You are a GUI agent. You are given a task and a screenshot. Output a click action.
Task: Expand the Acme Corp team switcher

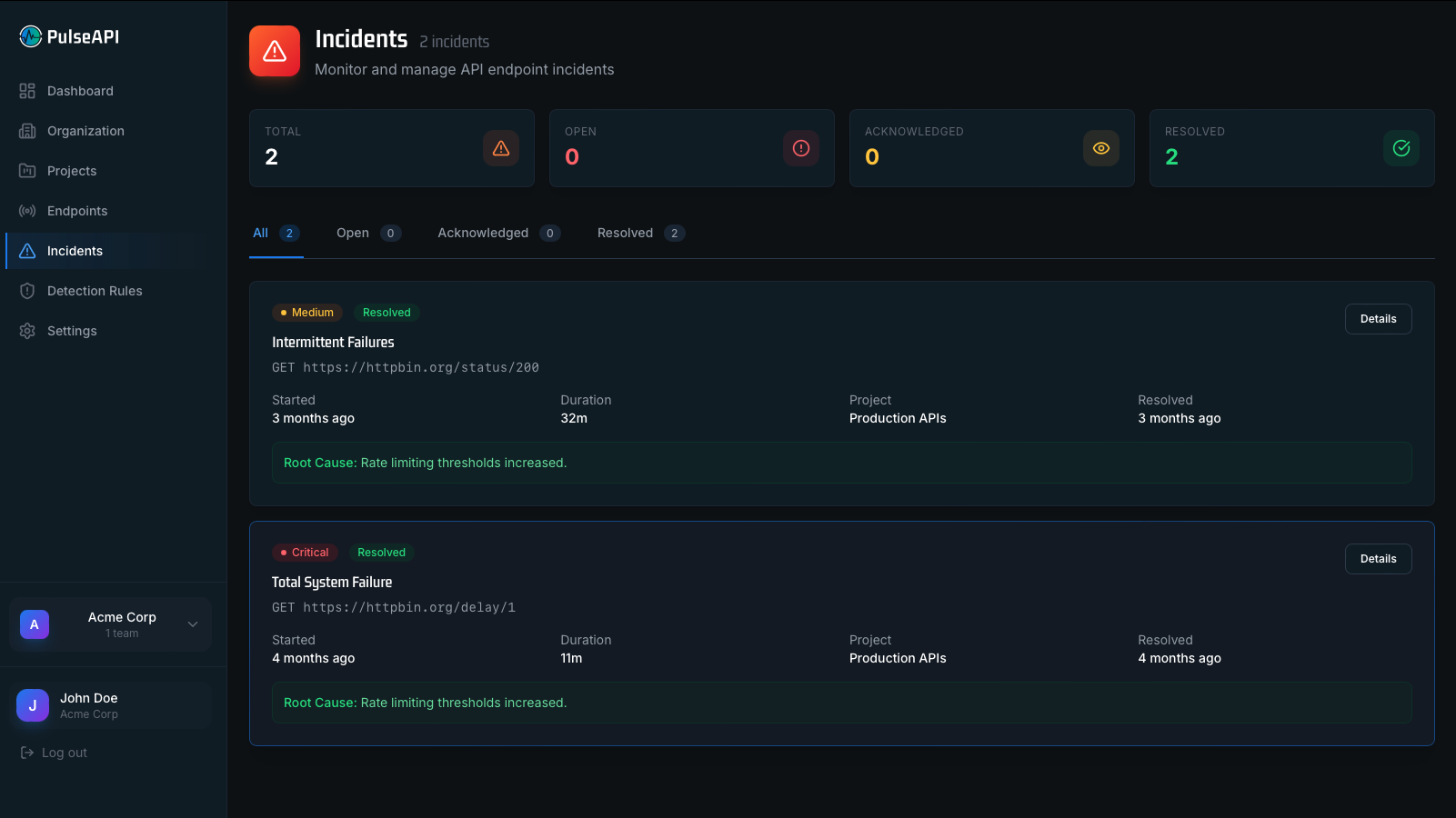(x=192, y=624)
